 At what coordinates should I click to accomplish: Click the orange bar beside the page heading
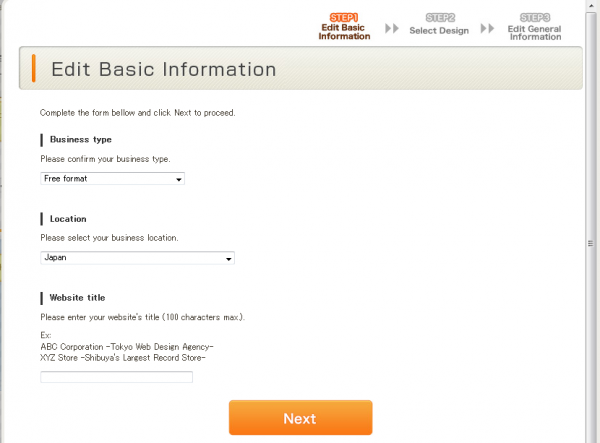click(34, 69)
